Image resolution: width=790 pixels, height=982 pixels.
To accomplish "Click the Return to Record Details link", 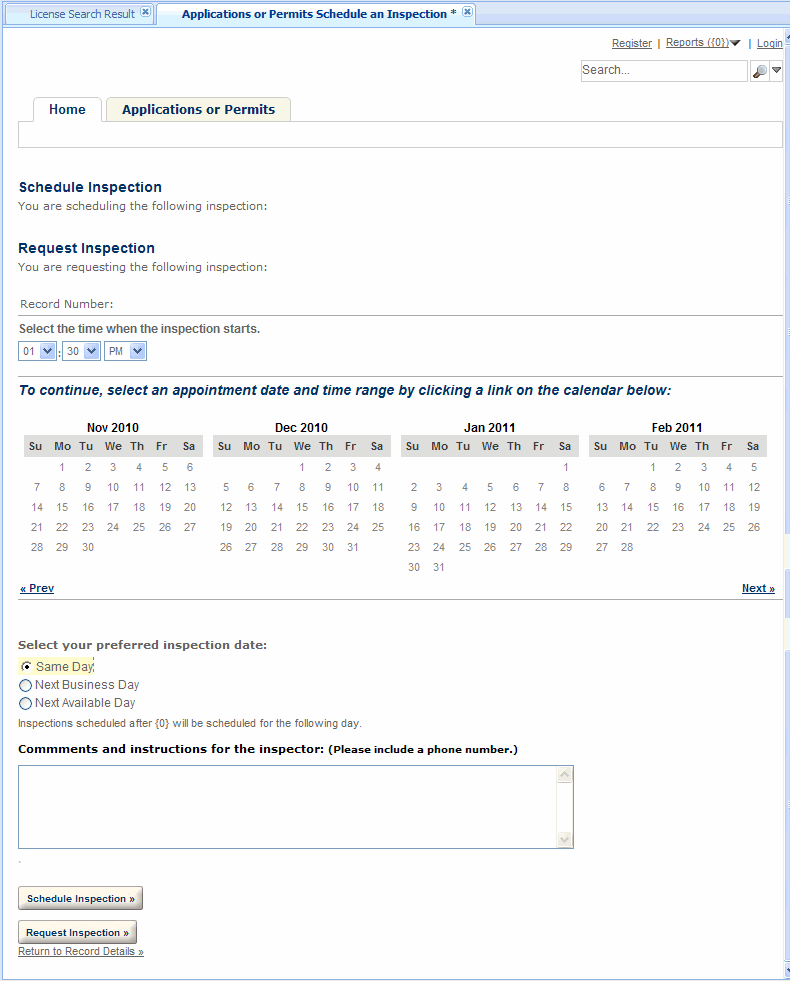I will (x=81, y=952).
